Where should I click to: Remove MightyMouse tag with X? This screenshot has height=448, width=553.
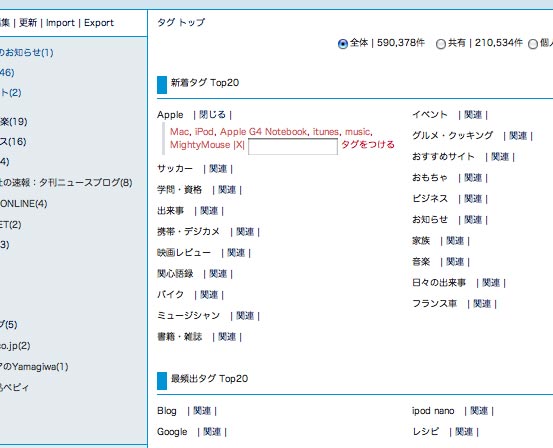[239, 145]
